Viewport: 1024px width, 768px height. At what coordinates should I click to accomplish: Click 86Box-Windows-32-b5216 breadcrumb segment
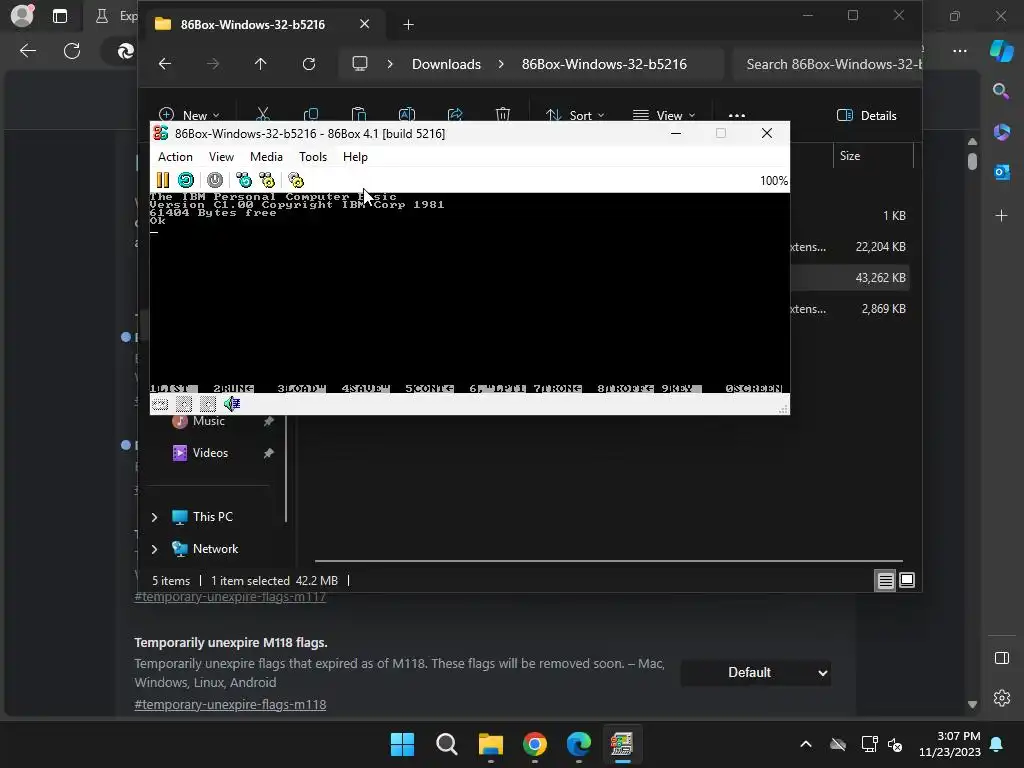click(x=604, y=64)
